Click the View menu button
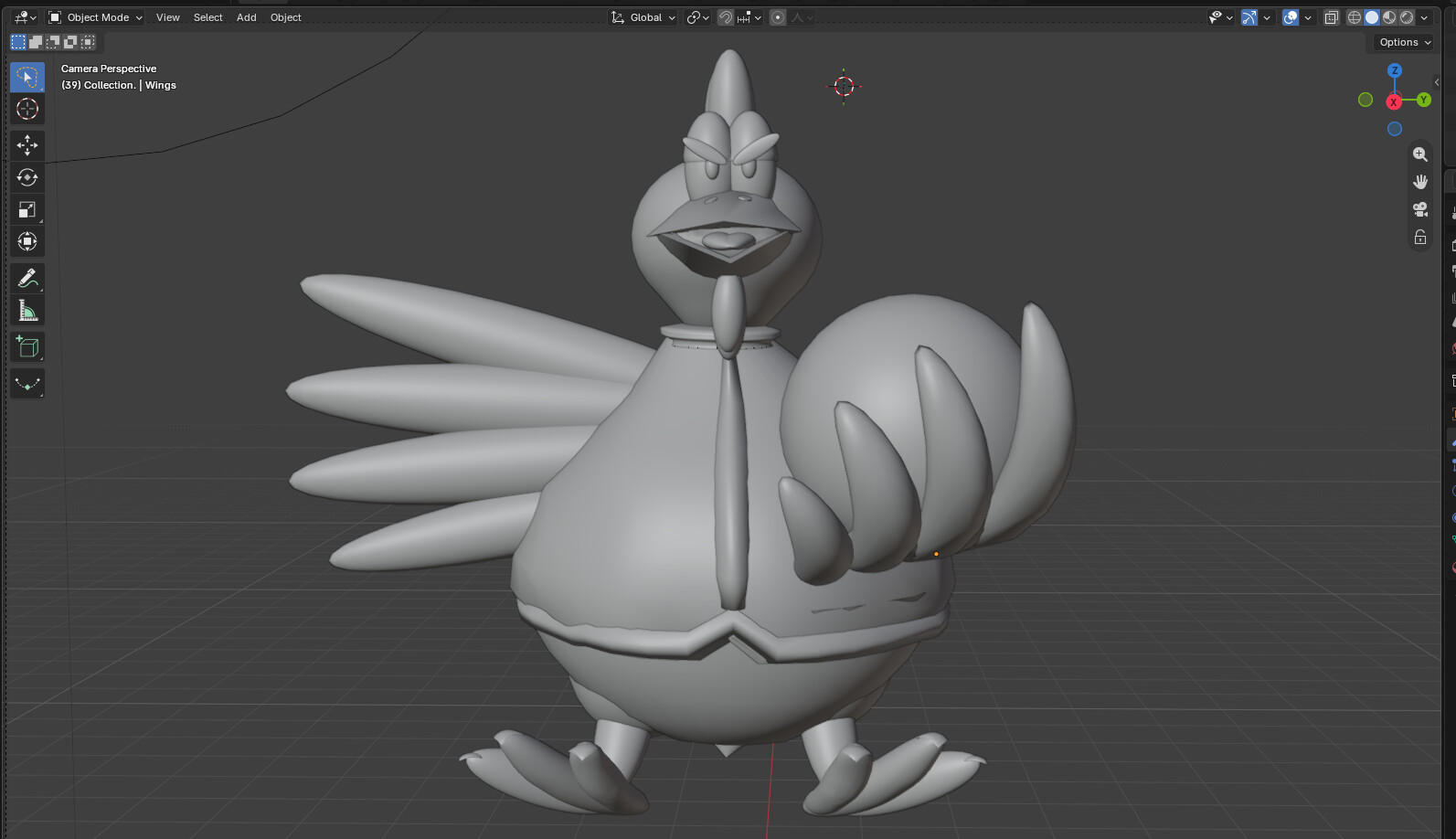Screen dimensions: 1456x839 coord(167,17)
